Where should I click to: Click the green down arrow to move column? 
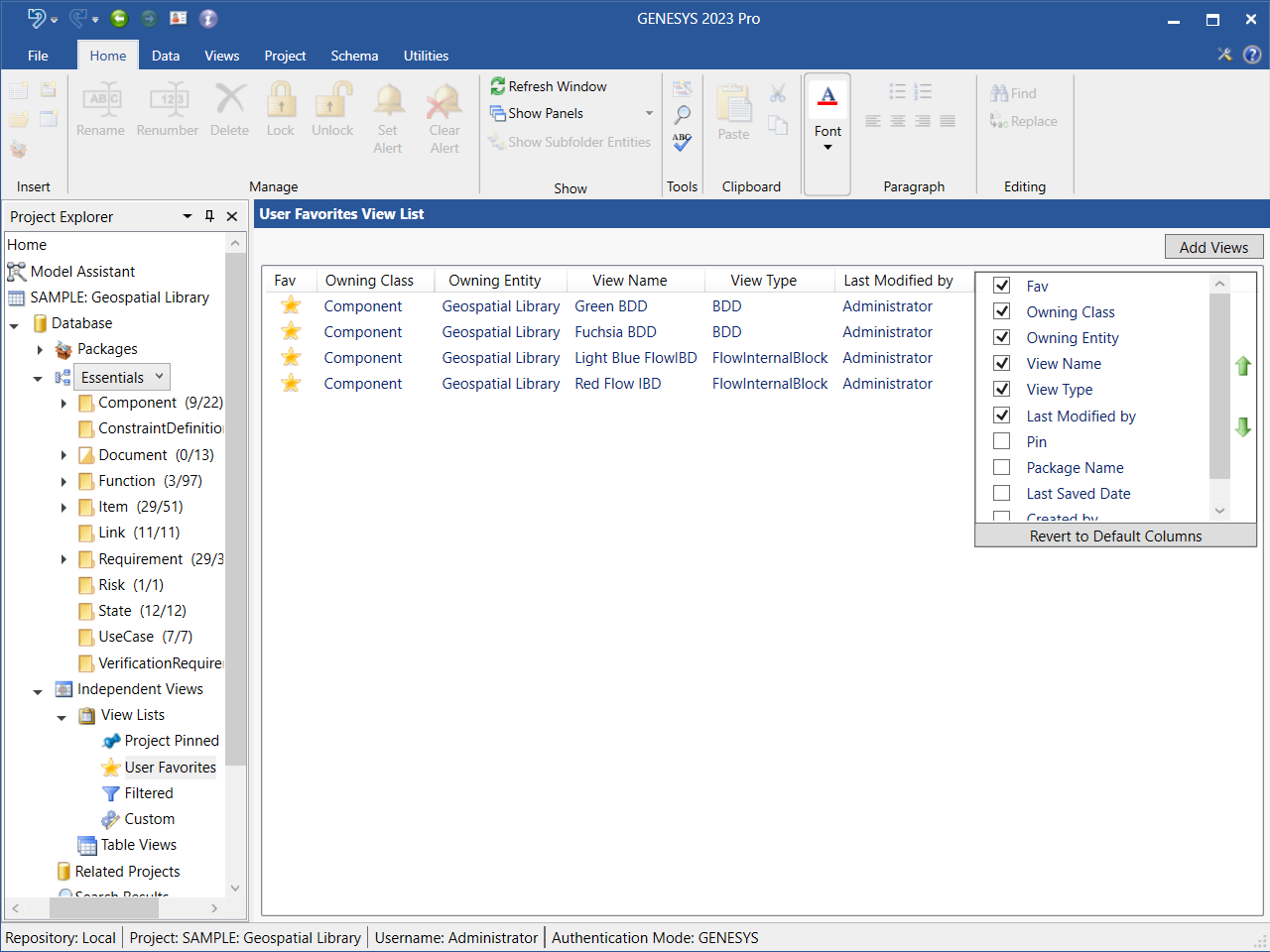pyautogui.click(x=1242, y=427)
